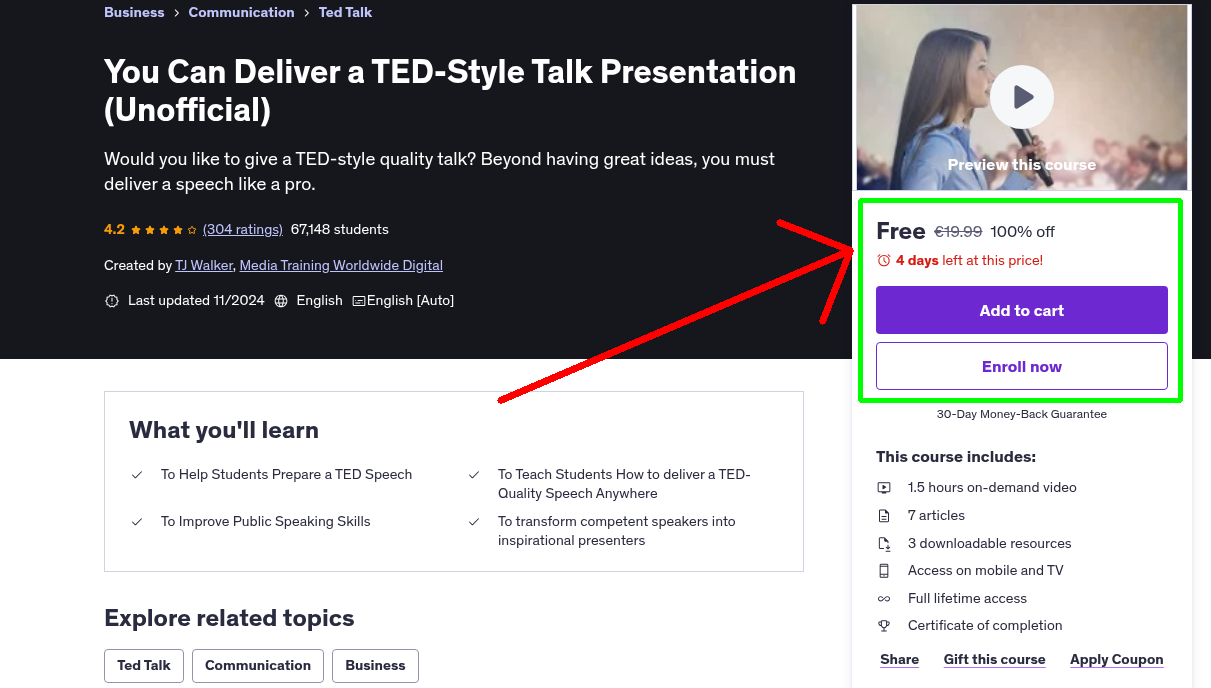Click the Last updated 11/2024 text
Viewport: 1211px width, 688px height.
(x=196, y=301)
